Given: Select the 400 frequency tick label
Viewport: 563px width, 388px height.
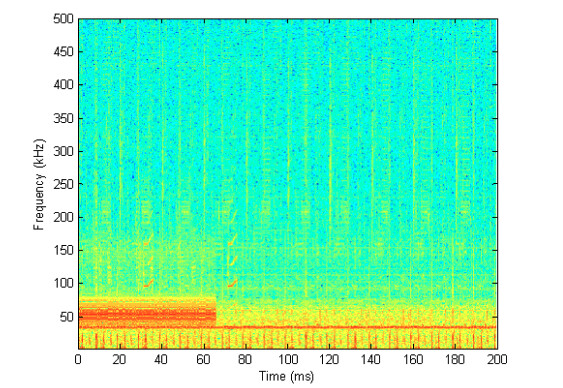Looking at the screenshot, I should pos(63,85).
